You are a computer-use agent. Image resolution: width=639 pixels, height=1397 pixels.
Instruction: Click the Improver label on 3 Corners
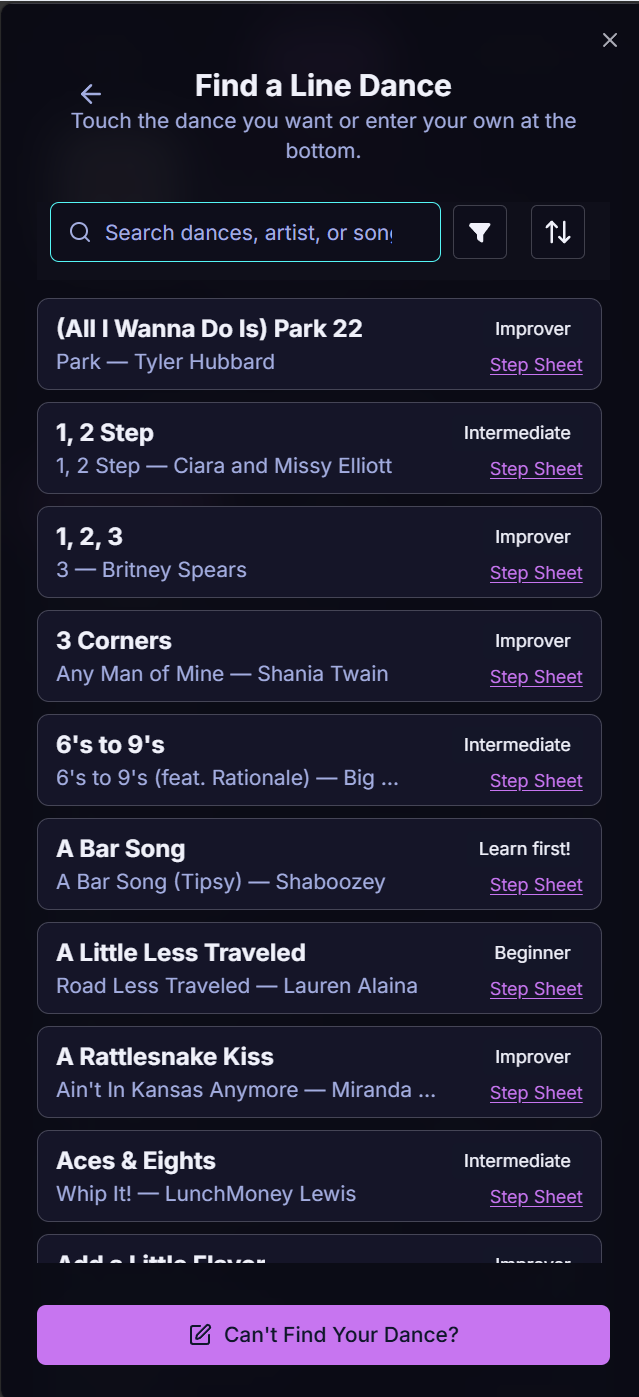[x=533, y=640]
